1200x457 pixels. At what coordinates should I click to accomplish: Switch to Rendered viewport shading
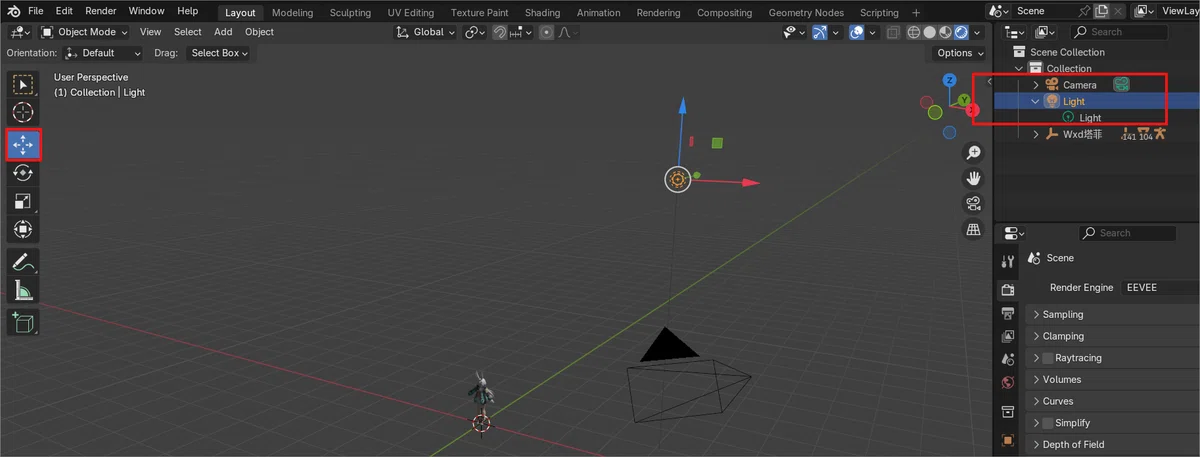tap(962, 32)
